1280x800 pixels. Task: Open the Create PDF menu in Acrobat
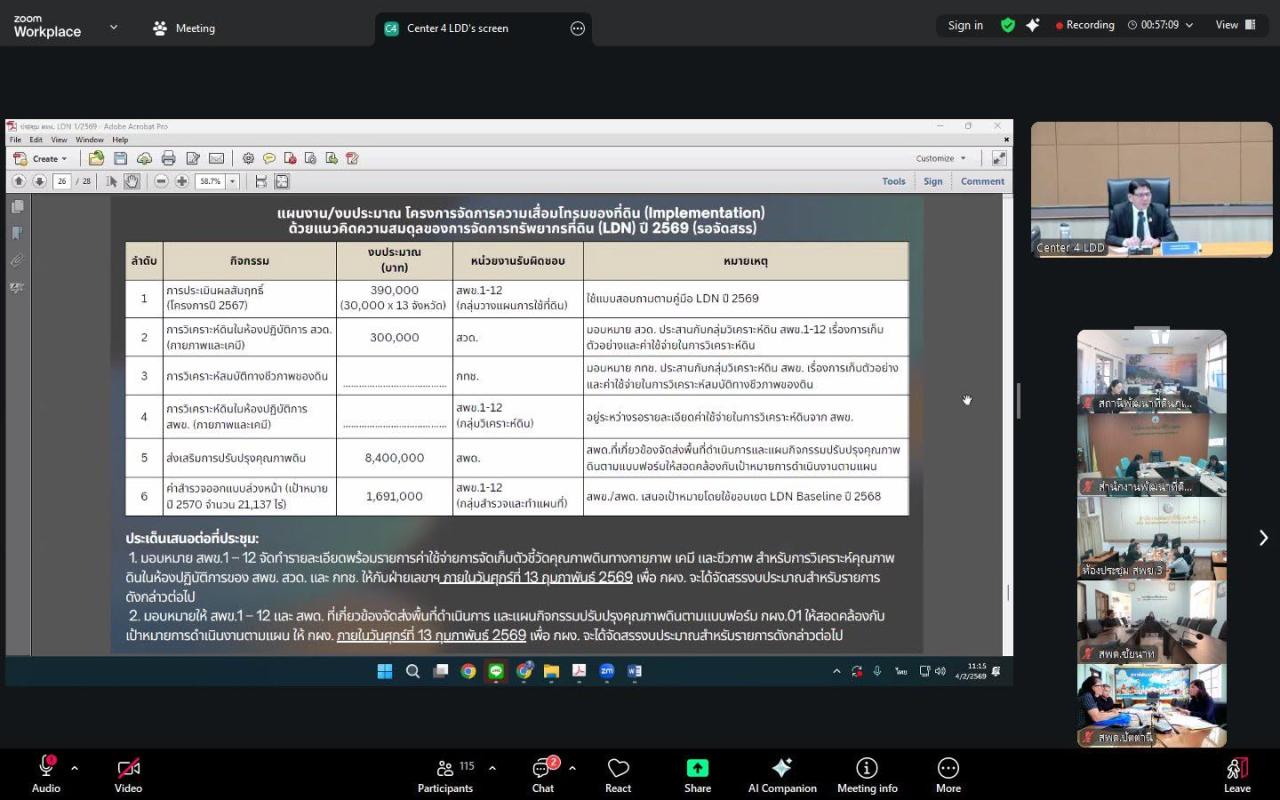click(40, 158)
